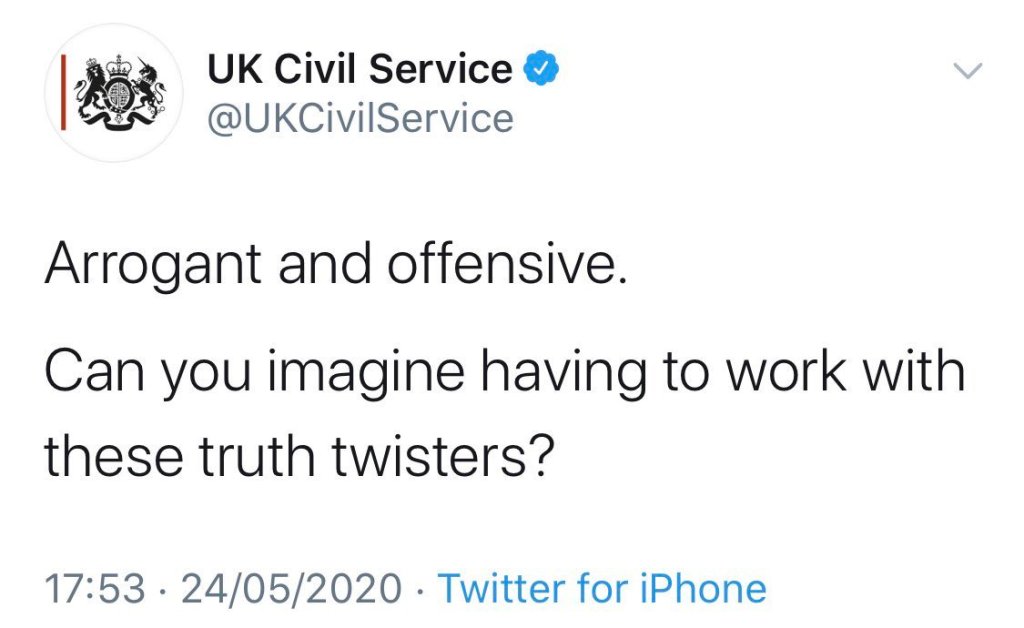The height and width of the screenshot is (628, 1024).
Task: Open the UK Civil Service display name
Action: pos(360,70)
